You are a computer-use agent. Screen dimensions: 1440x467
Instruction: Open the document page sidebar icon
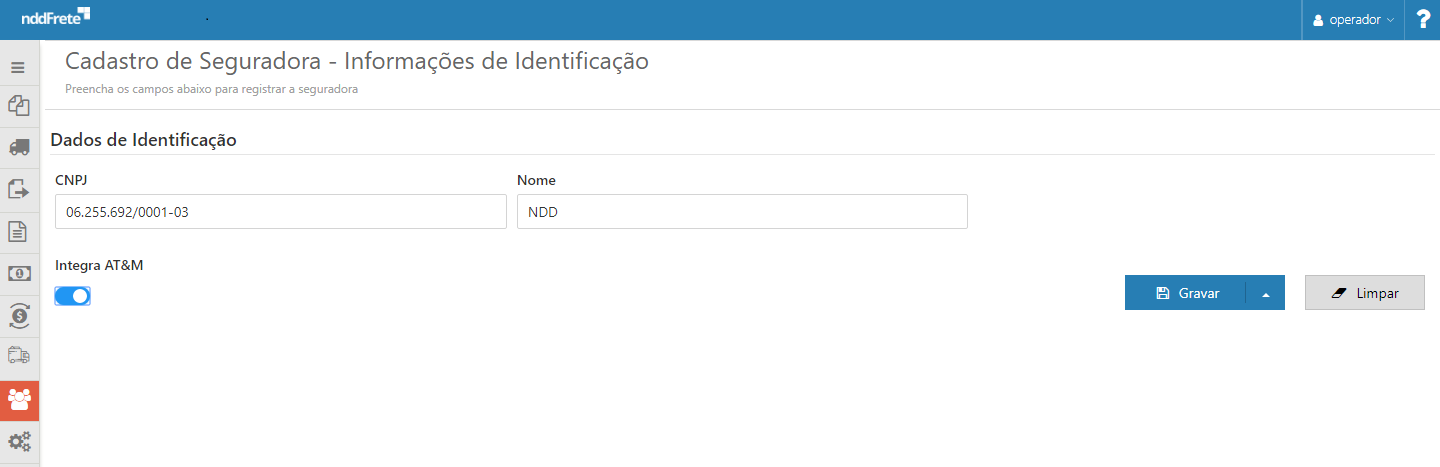point(18,231)
